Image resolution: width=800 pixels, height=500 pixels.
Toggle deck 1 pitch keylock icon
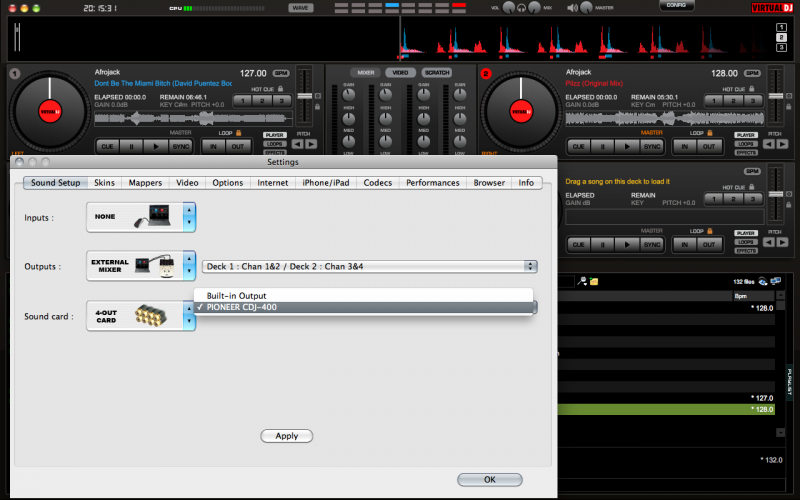317,107
